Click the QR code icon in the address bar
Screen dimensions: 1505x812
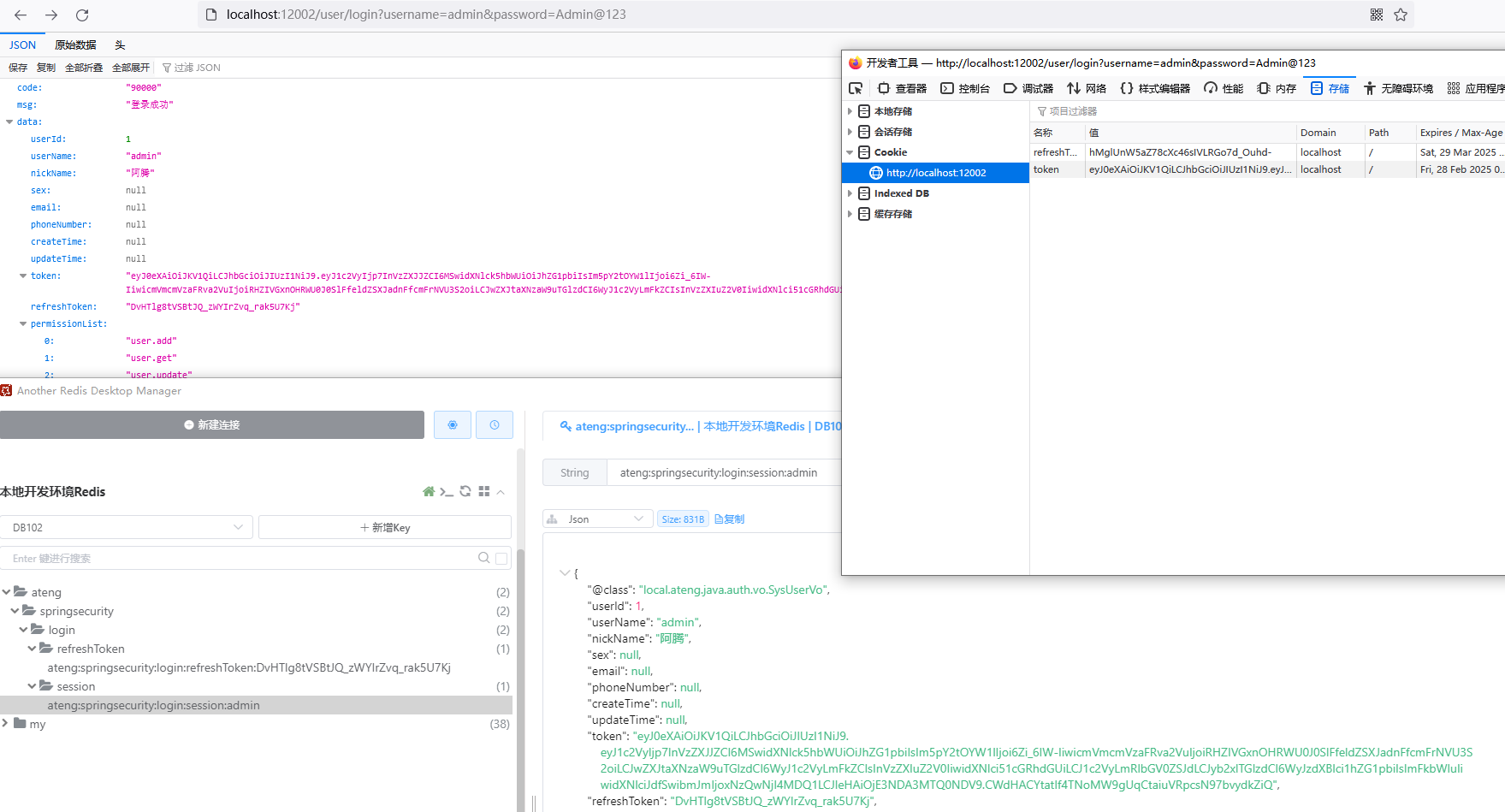click(1377, 15)
